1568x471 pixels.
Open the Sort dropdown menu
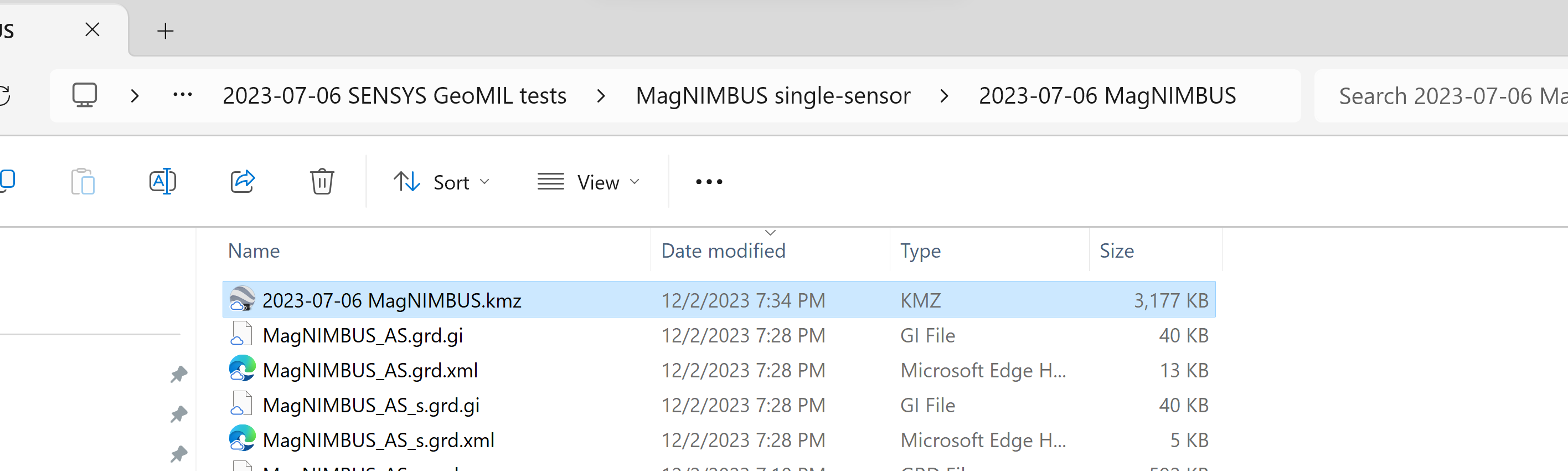(442, 182)
